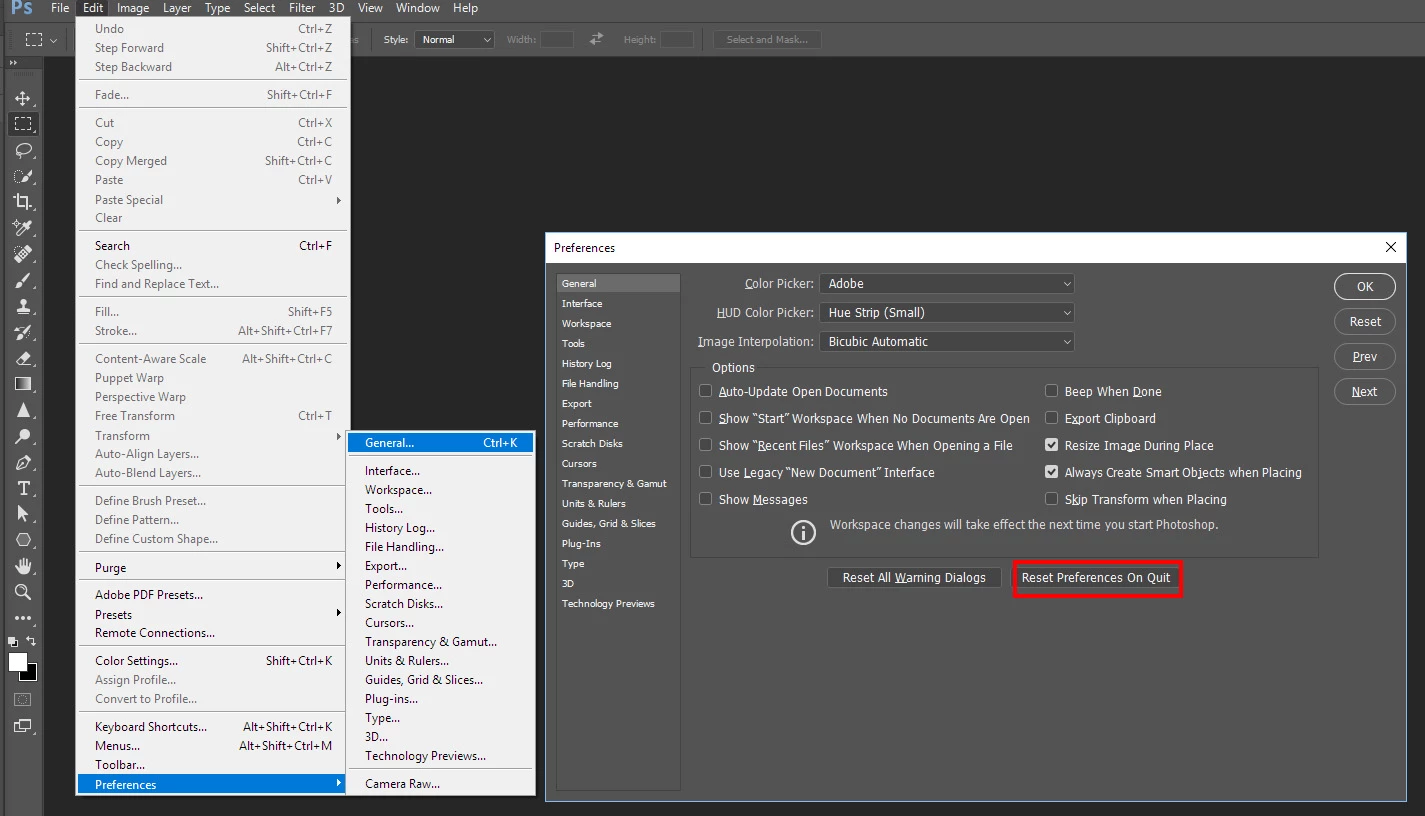Select the Hand tool

click(22, 566)
